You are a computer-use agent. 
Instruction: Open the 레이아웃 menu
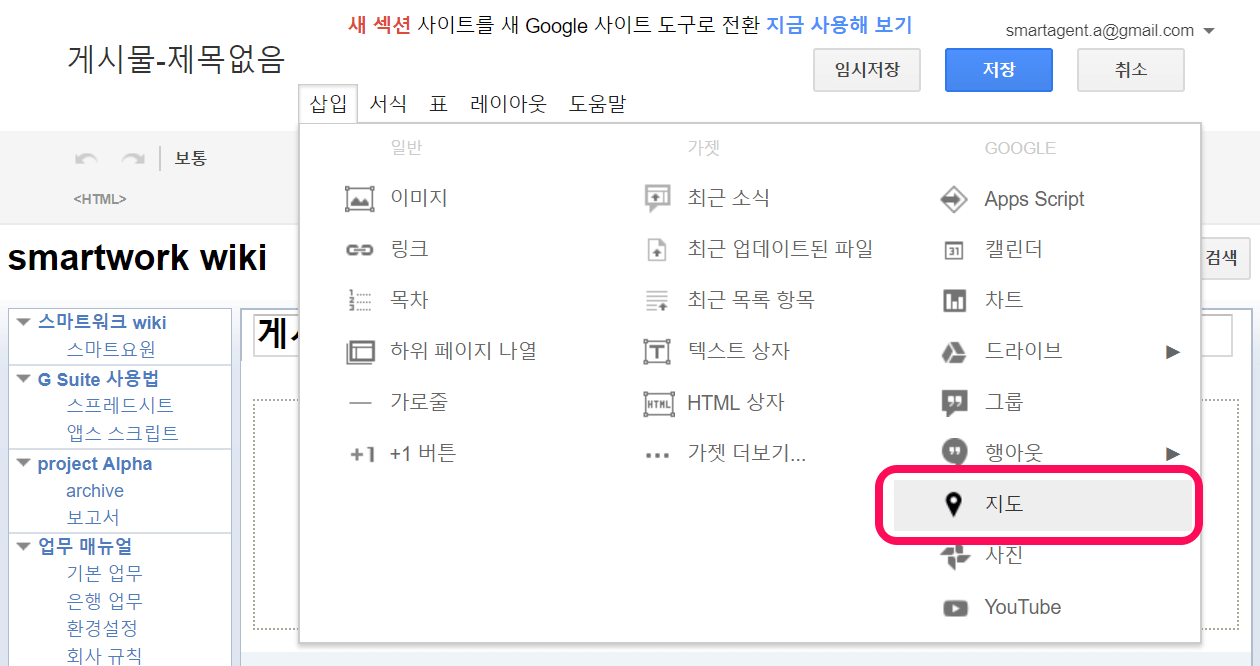(x=508, y=103)
